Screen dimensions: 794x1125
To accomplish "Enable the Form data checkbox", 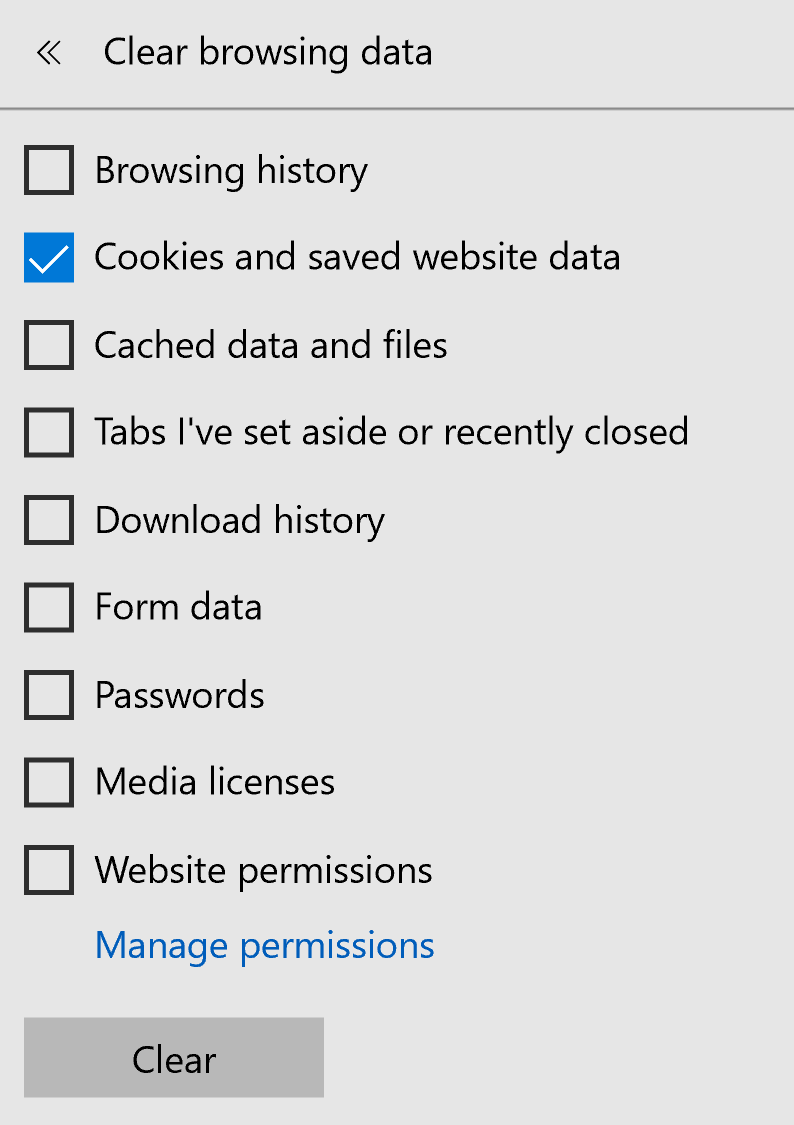I will coord(49,607).
